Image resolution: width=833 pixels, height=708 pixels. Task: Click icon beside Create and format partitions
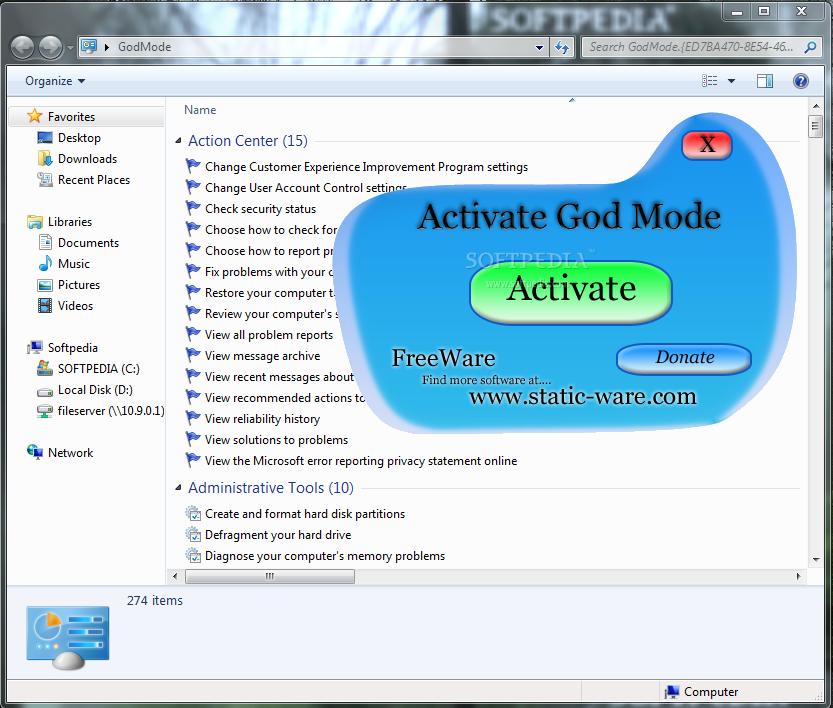point(193,514)
